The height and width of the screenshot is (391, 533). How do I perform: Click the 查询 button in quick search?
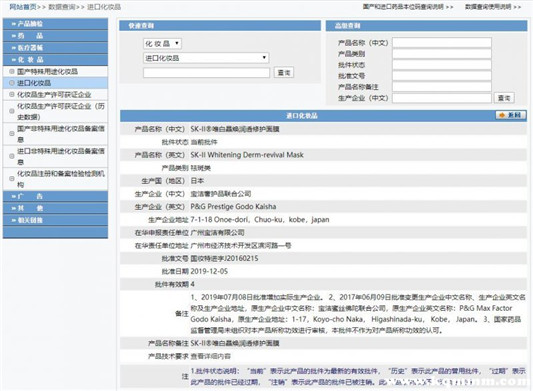pos(284,72)
